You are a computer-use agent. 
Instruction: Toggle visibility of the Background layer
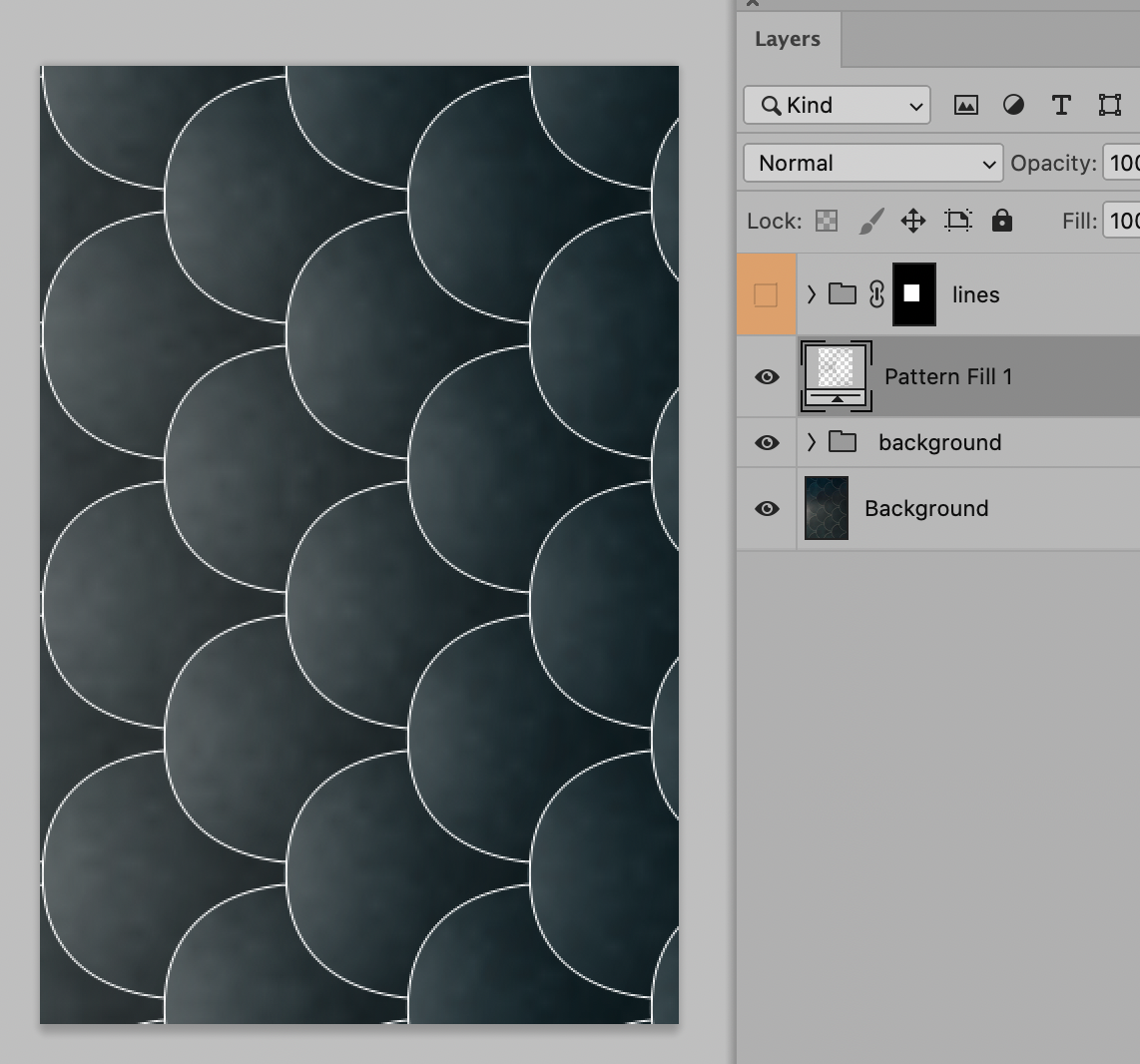[x=767, y=509]
